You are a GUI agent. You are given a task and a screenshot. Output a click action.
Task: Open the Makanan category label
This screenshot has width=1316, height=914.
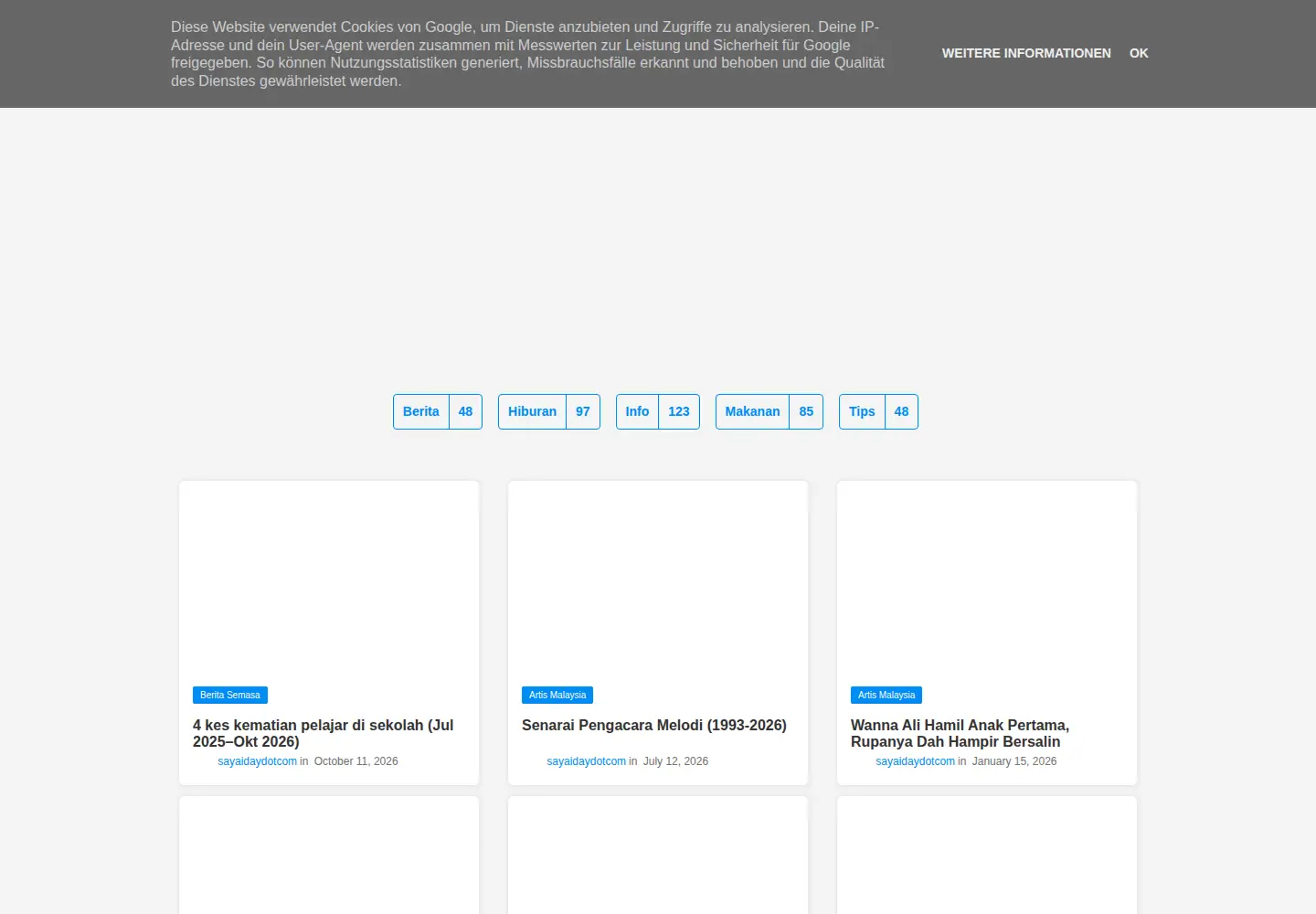tap(753, 411)
